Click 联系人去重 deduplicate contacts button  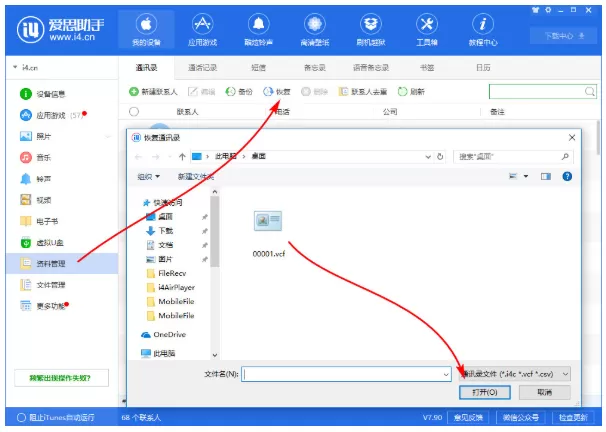click(363, 92)
